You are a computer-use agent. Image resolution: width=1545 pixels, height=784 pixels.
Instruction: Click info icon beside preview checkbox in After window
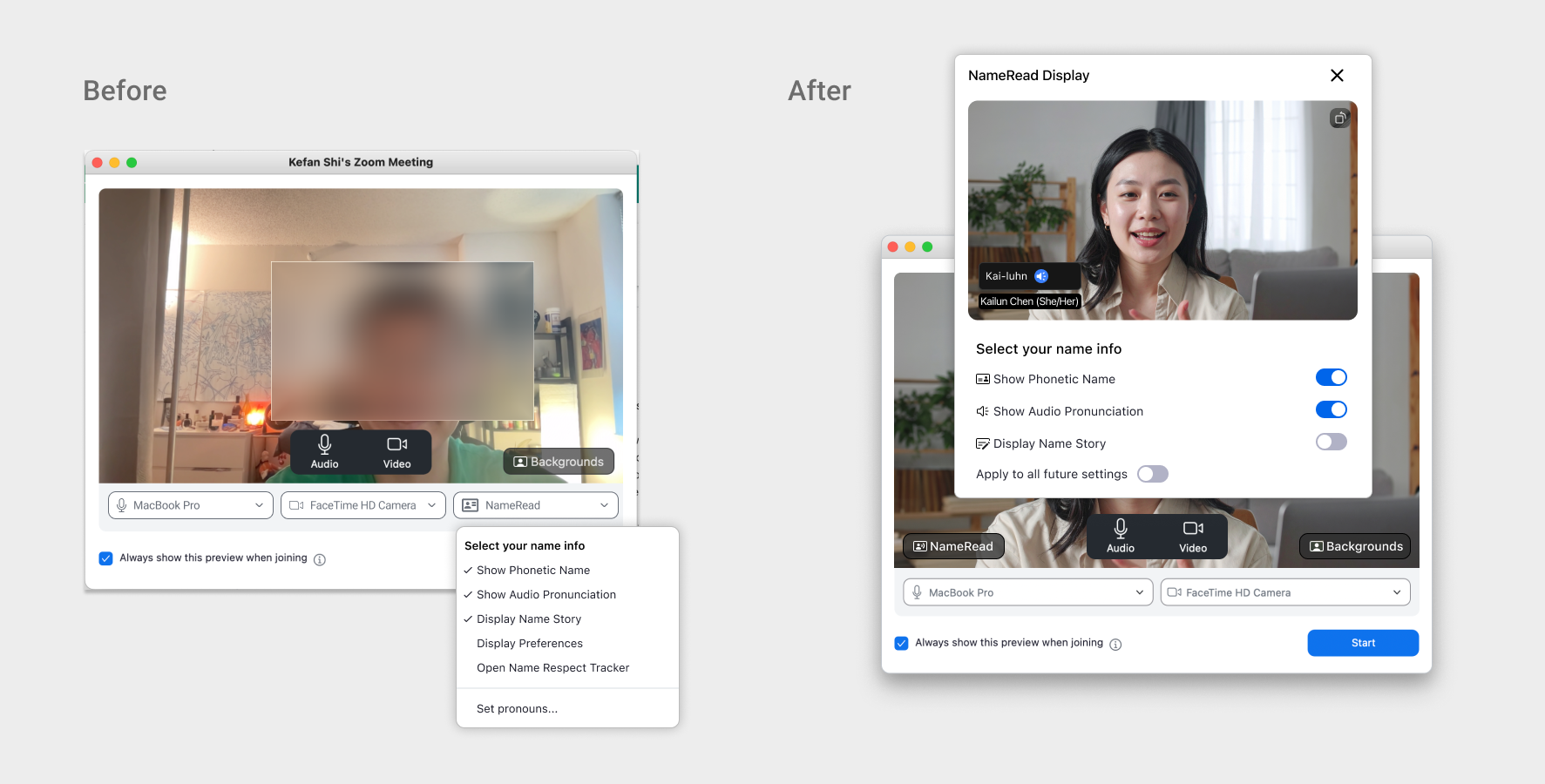[1115, 645]
